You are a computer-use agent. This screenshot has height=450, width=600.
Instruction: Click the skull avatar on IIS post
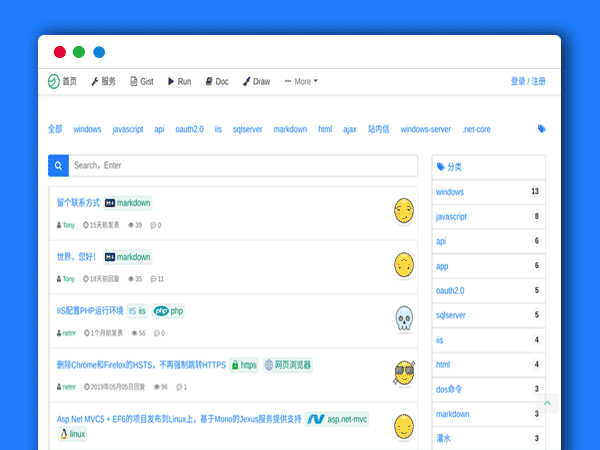[x=404, y=318]
